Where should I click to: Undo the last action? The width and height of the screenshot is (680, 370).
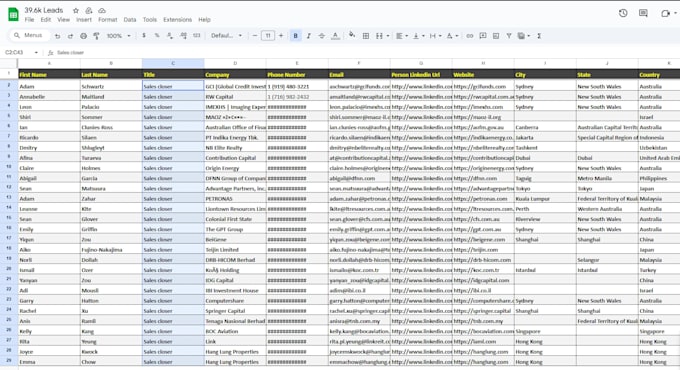coord(57,36)
